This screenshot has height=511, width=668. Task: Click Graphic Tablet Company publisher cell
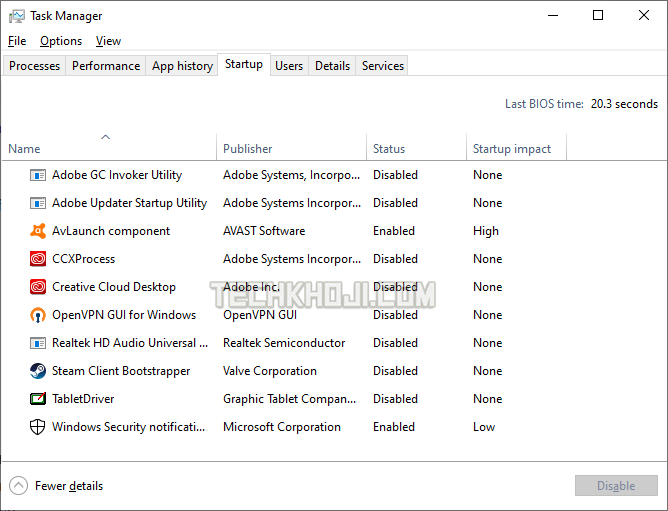(290, 399)
